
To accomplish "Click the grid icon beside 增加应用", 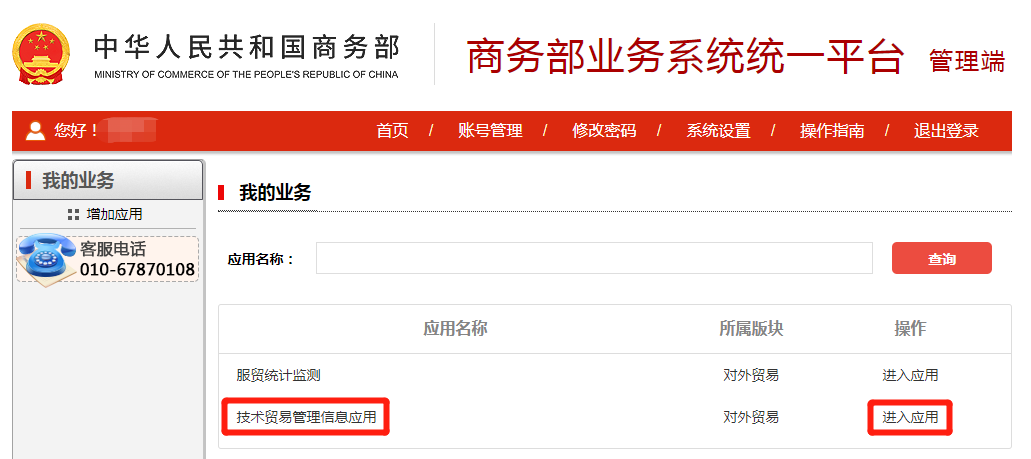I will pyautogui.click(x=74, y=214).
